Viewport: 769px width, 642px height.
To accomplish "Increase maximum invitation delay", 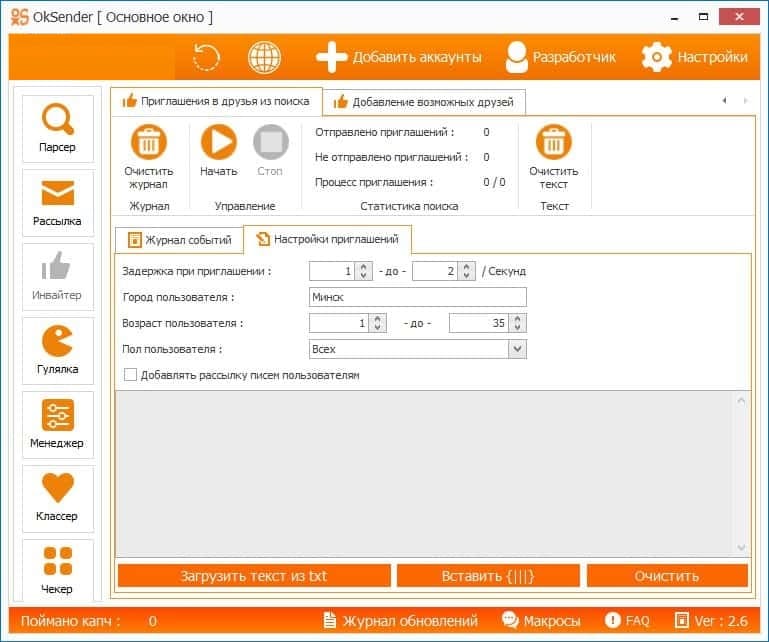I will (466, 267).
